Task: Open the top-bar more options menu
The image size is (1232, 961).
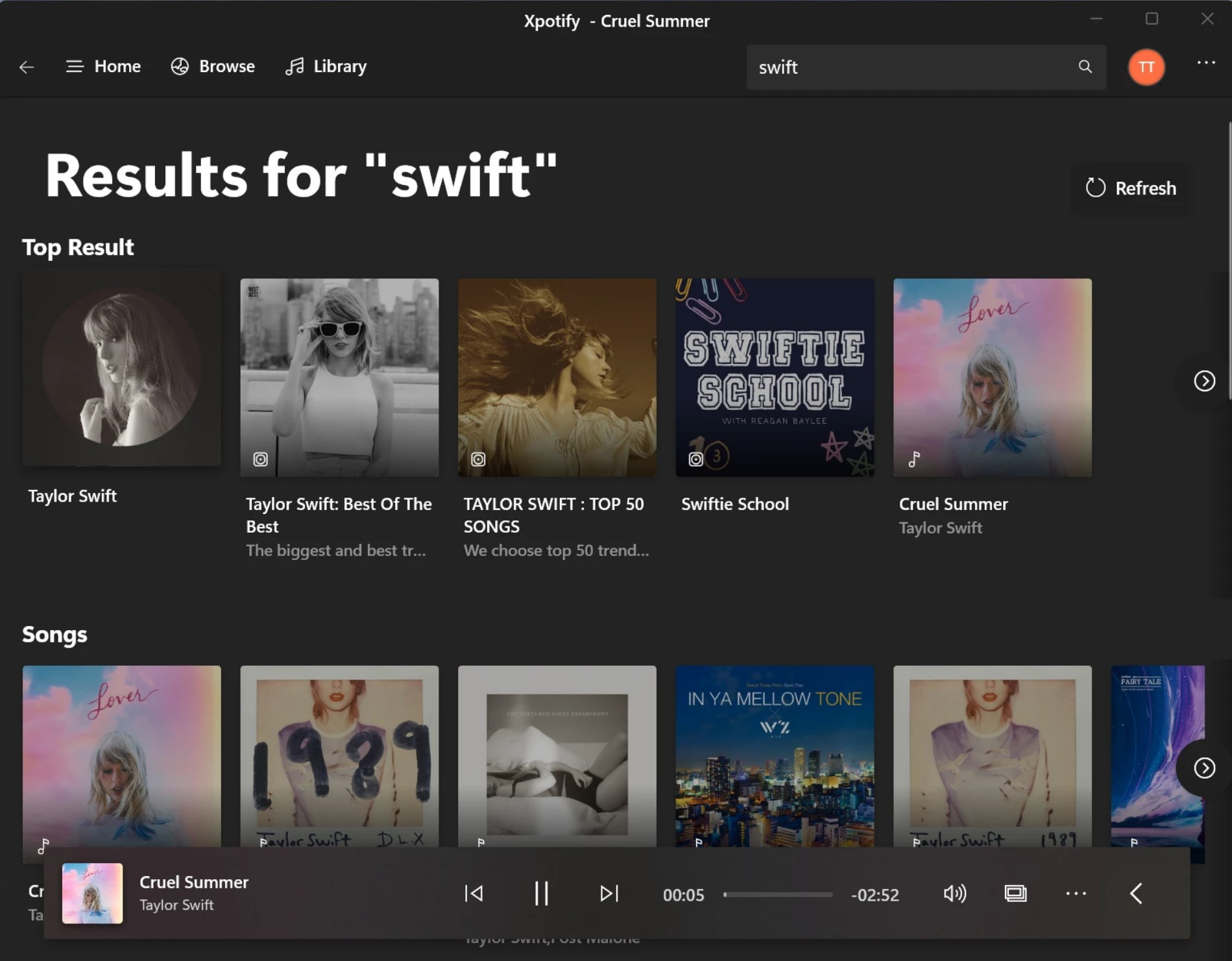Action: [x=1206, y=63]
